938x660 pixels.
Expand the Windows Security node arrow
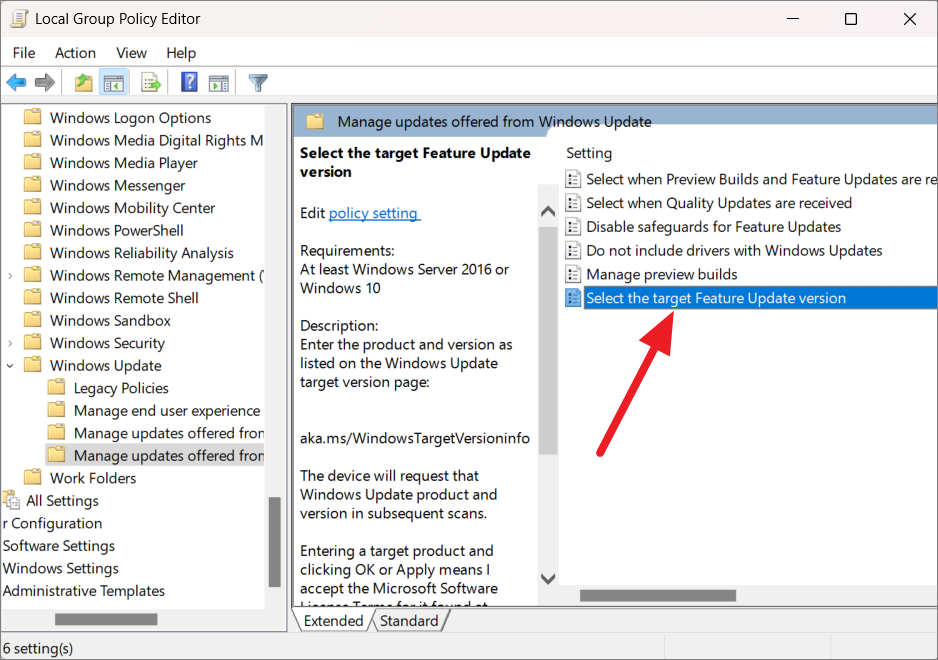[x=10, y=343]
